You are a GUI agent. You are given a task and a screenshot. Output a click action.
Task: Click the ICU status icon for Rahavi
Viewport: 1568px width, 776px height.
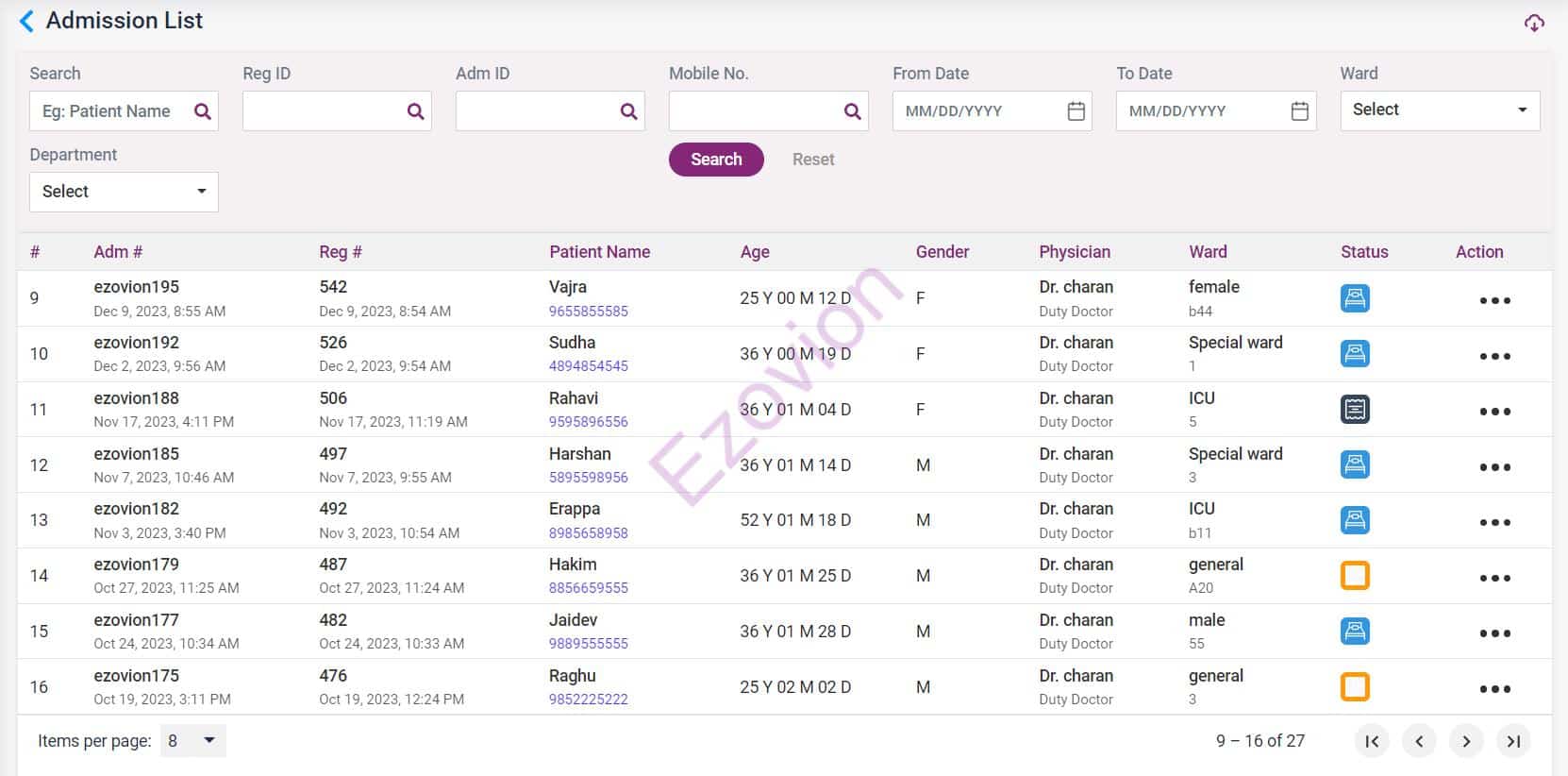(x=1355, y=410)
